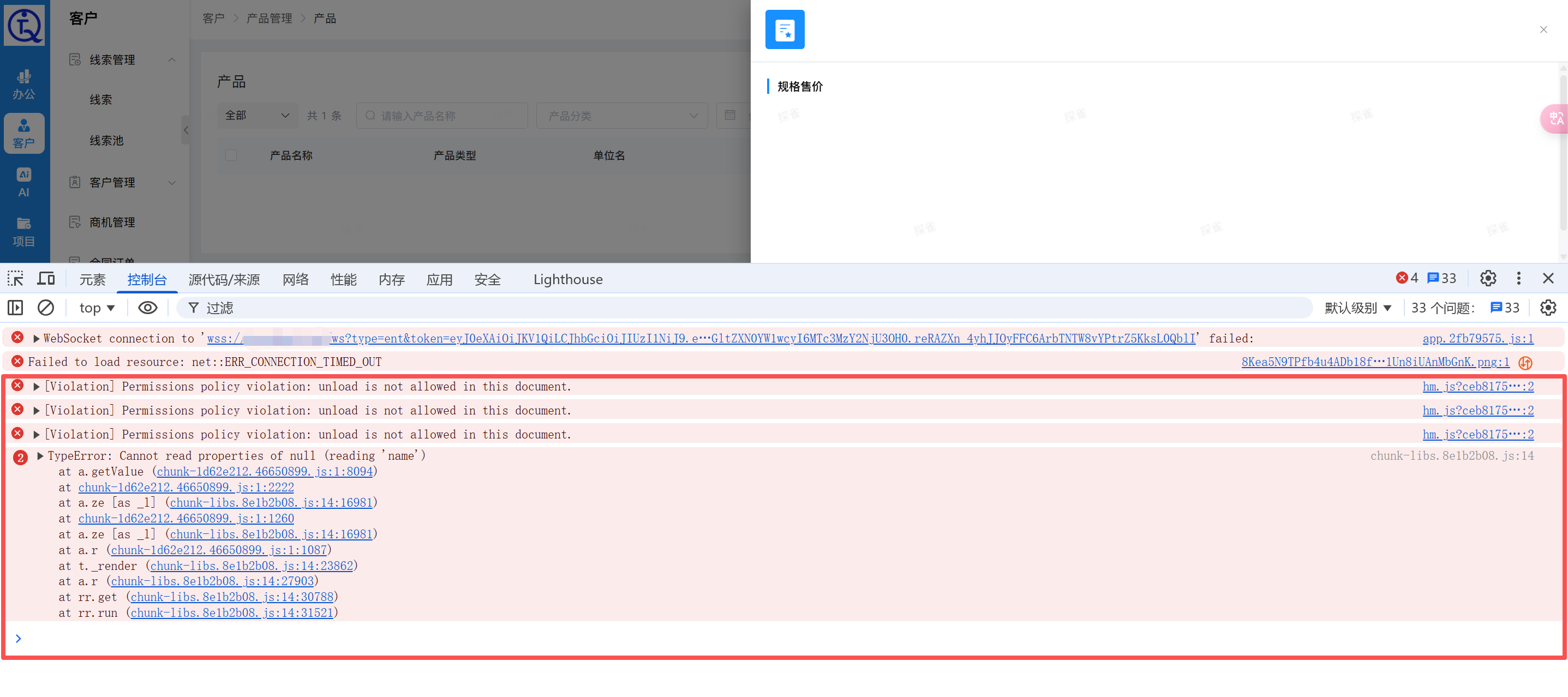Open the console settings gear icon

tap(1547, 308)
